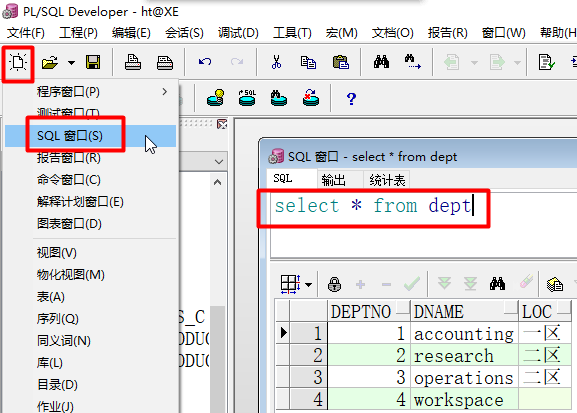Click into the SQL editor with select statement
Image resolution: width=577 pixels, height=413 pixels.
click(x=423, y=225)
